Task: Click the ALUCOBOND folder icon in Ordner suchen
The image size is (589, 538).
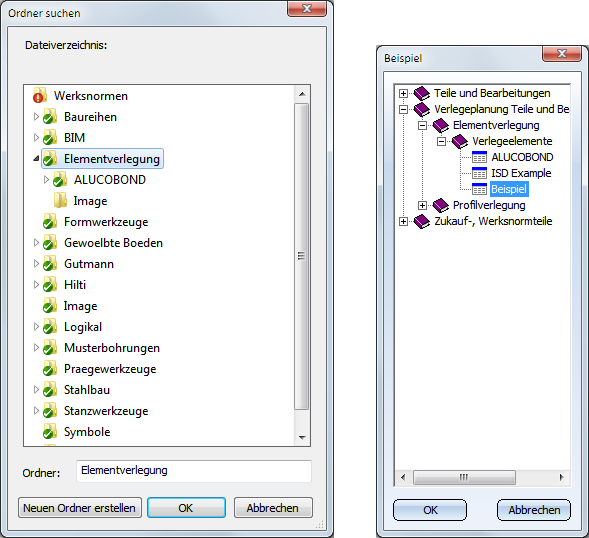Action: 60,180
